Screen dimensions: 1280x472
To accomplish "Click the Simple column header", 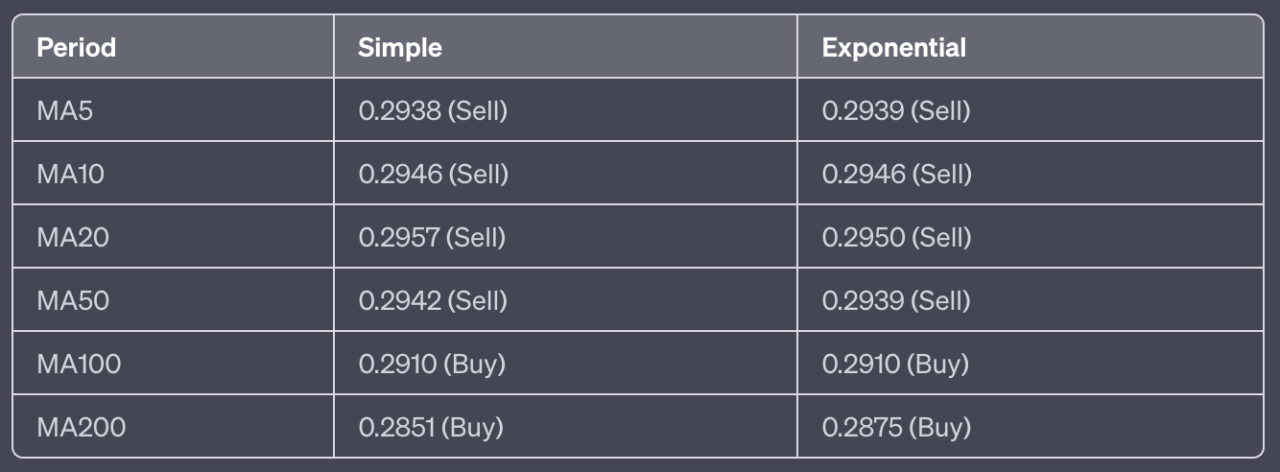I will tap(400, 47).
